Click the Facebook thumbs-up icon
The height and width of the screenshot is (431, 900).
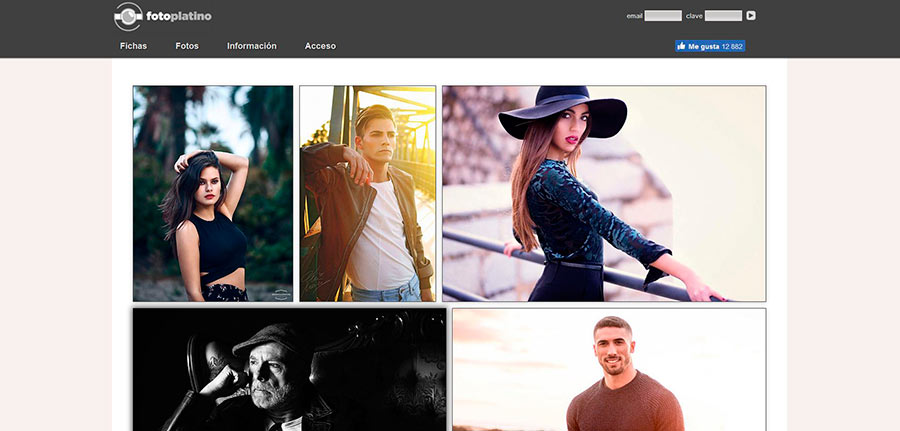(x=681, y=46)
